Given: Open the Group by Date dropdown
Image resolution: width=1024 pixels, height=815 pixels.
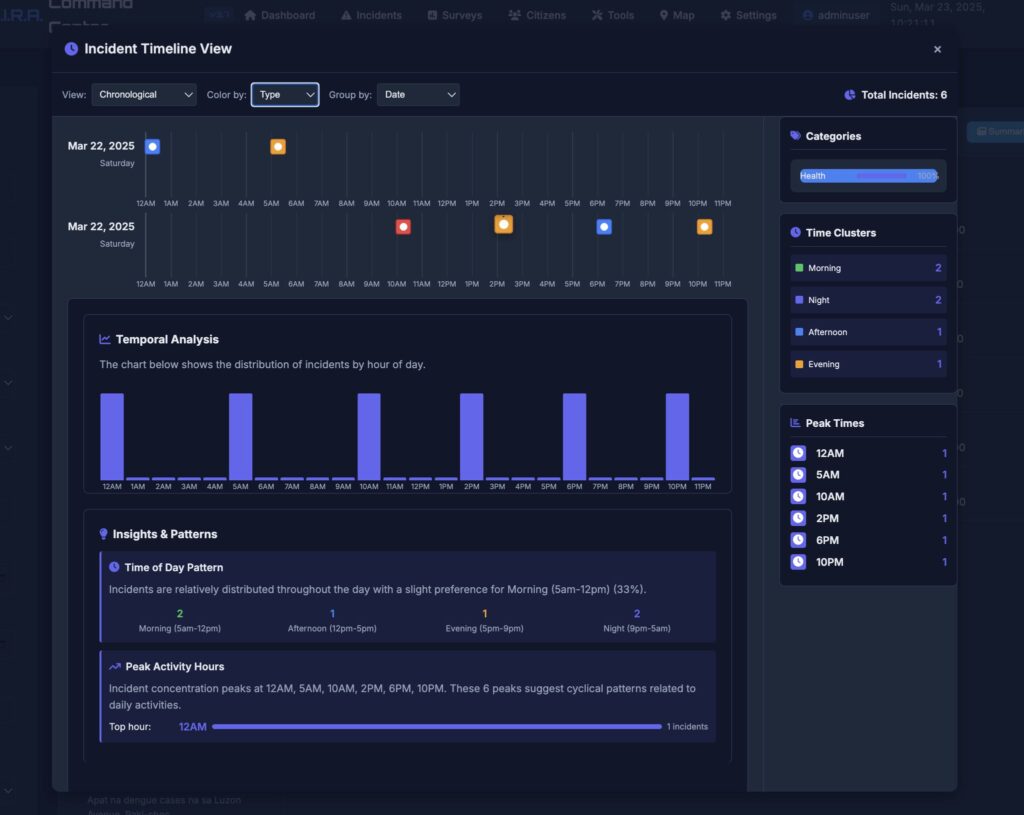Looking at the screenshot, I should [x=418, y=95].
